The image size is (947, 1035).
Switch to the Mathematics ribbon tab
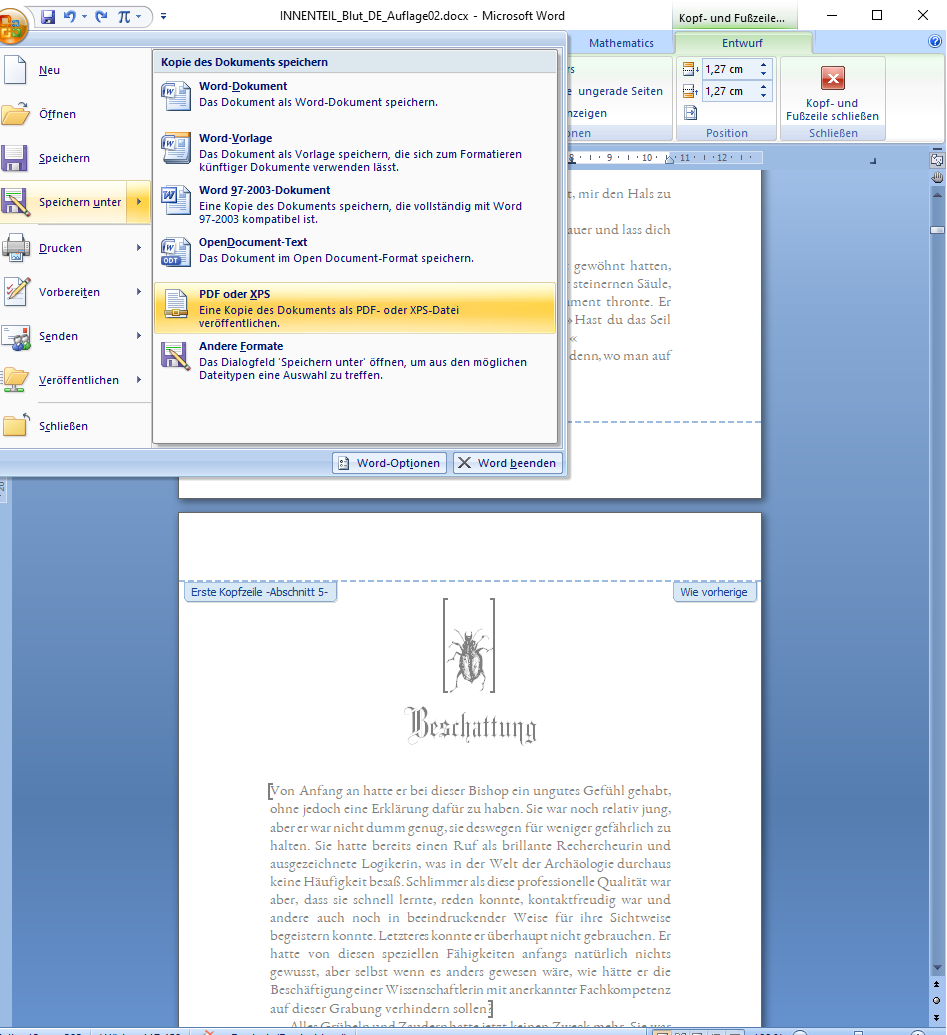621,43
